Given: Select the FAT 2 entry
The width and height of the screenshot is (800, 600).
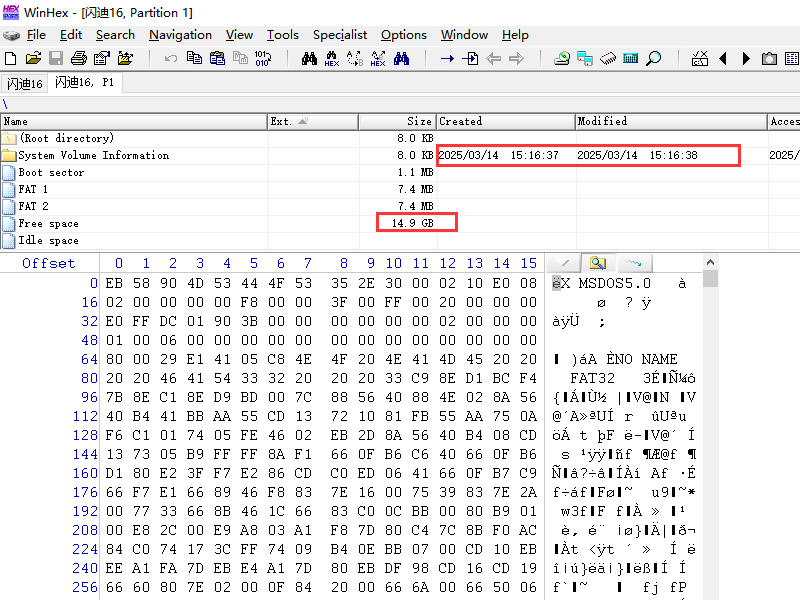Looking at the screenshot, I should (x=33, y=206).
